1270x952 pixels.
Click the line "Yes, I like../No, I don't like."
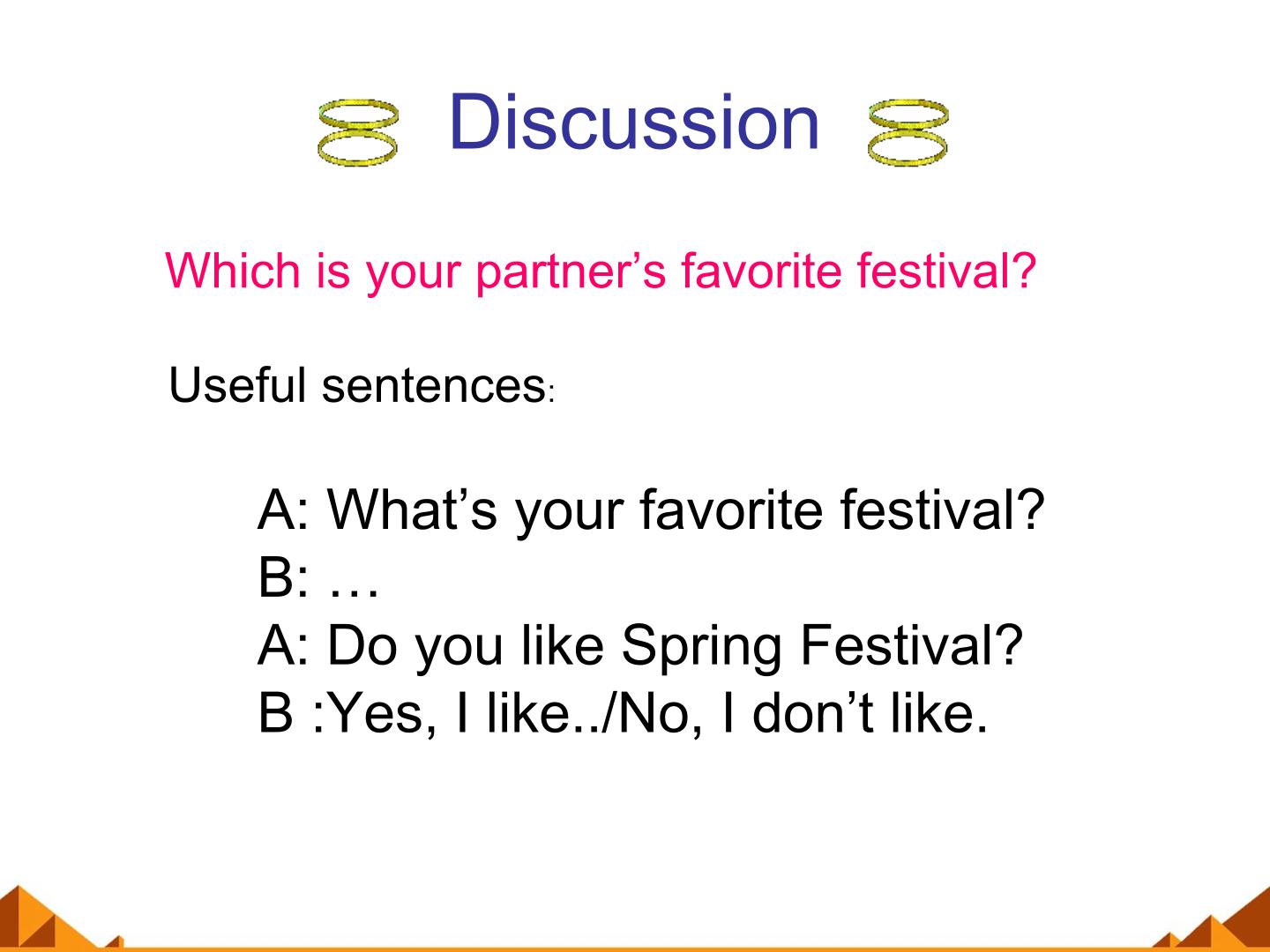(623, 712)
